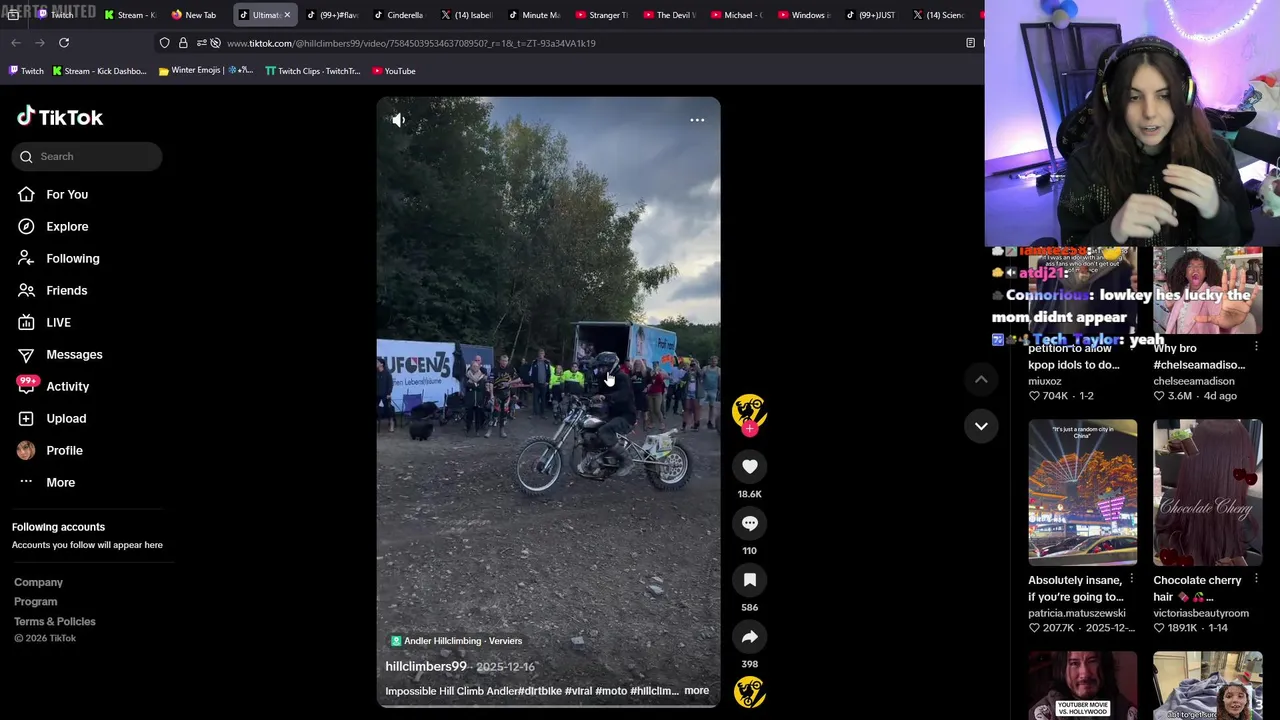Expand the Program footer section
The image size is (1280, 720).
[35, 601]
